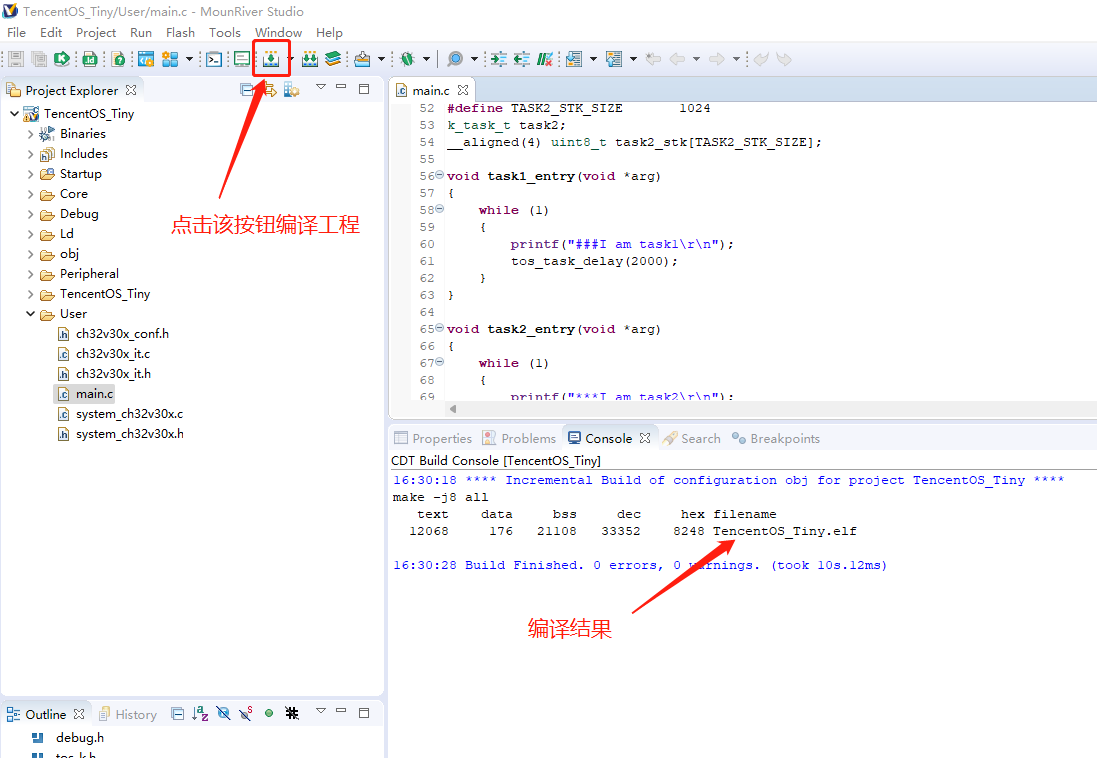Click the Build project toolbar button

point(271,59)
